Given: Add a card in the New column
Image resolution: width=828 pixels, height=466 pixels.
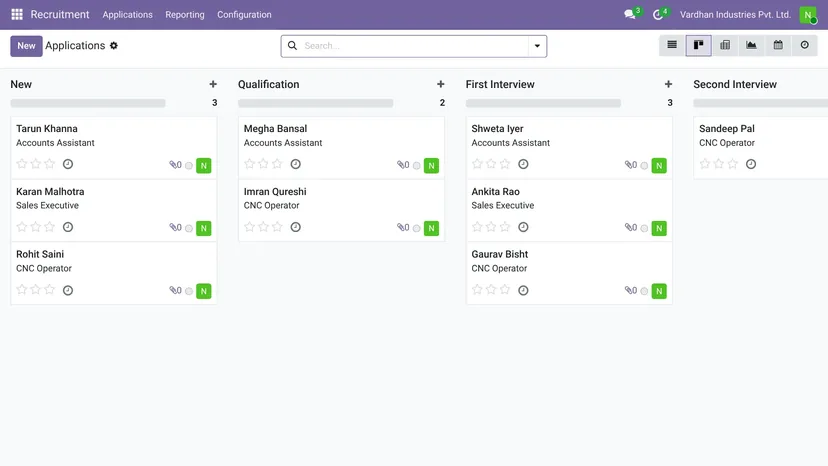Looking at the screenshot, I should pos(213,84).
